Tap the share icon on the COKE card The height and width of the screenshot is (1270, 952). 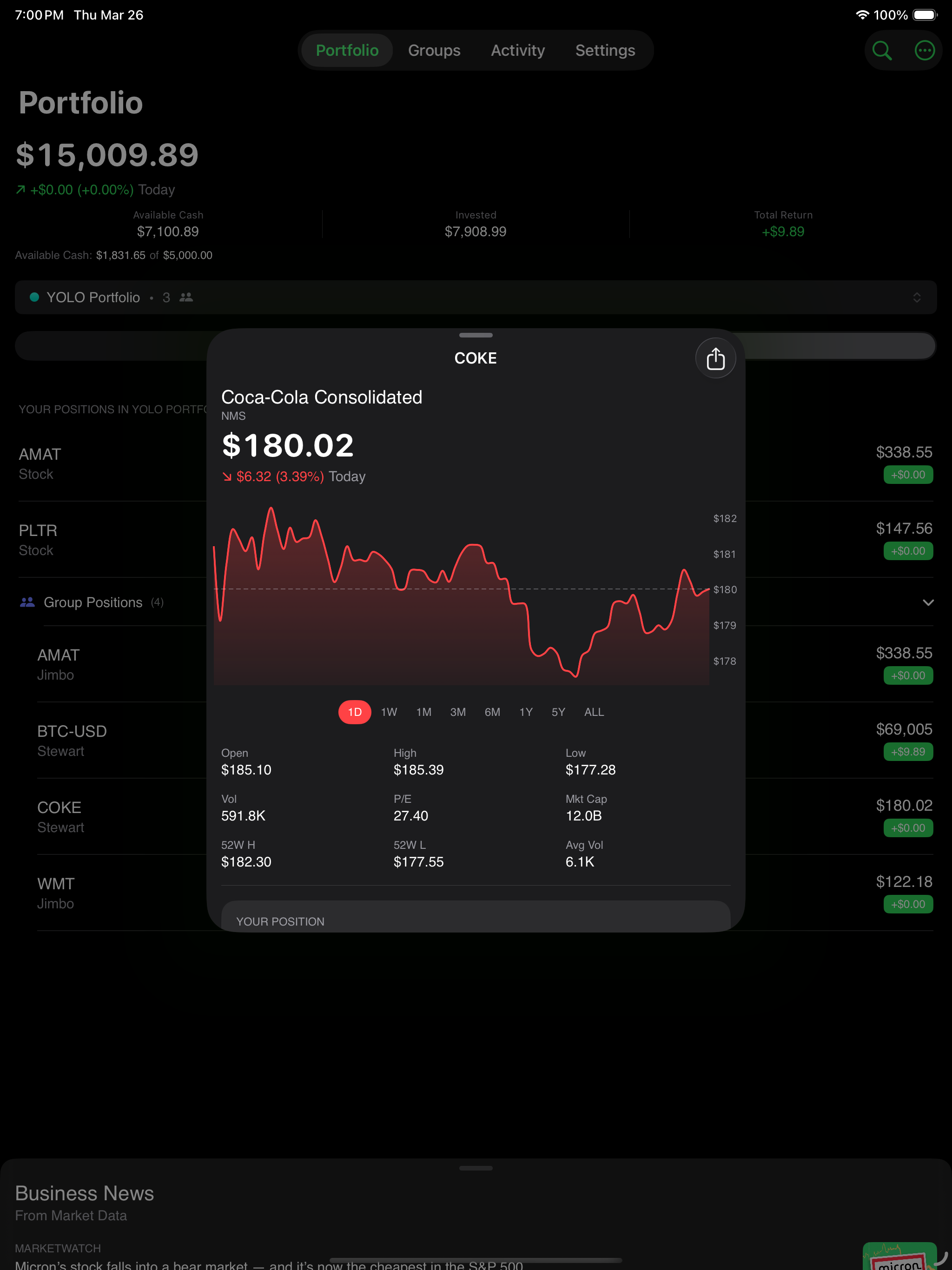(x=715, y=357)
